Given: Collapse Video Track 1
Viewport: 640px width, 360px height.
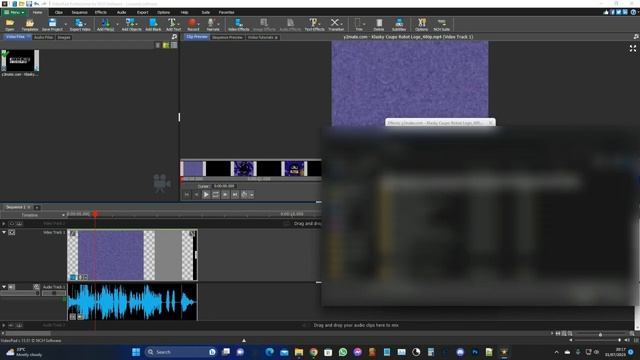Looking at the screenshot, I should click(4, 232).
